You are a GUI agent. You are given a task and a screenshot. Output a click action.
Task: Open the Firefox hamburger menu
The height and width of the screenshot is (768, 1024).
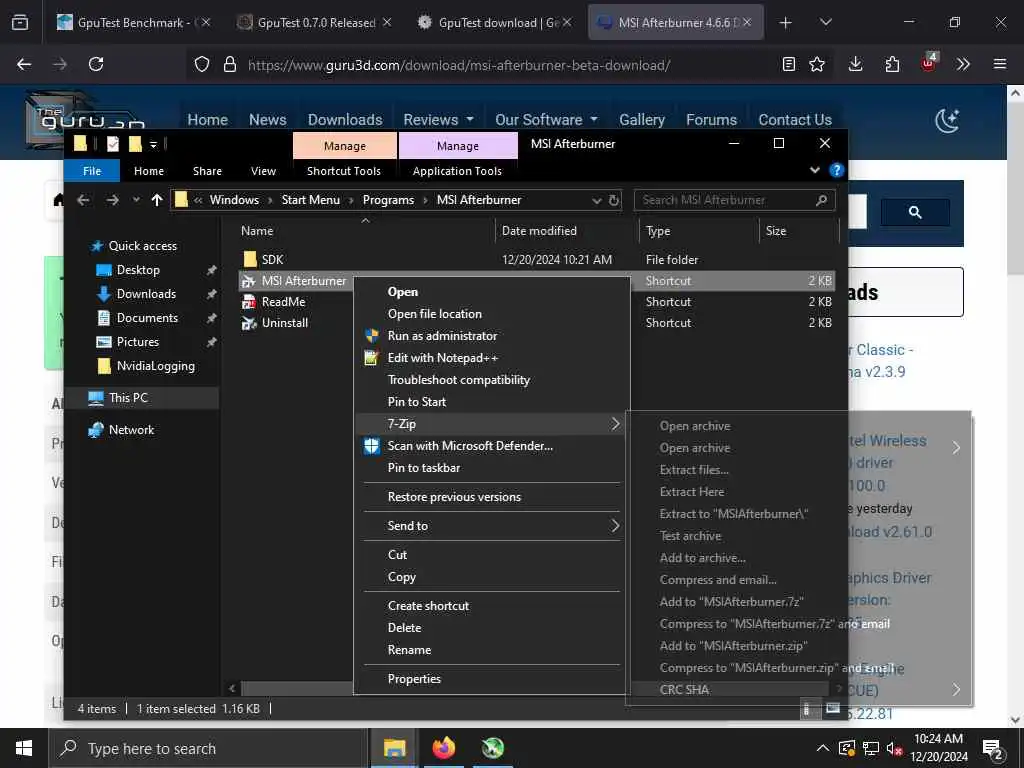[1000, 64]
